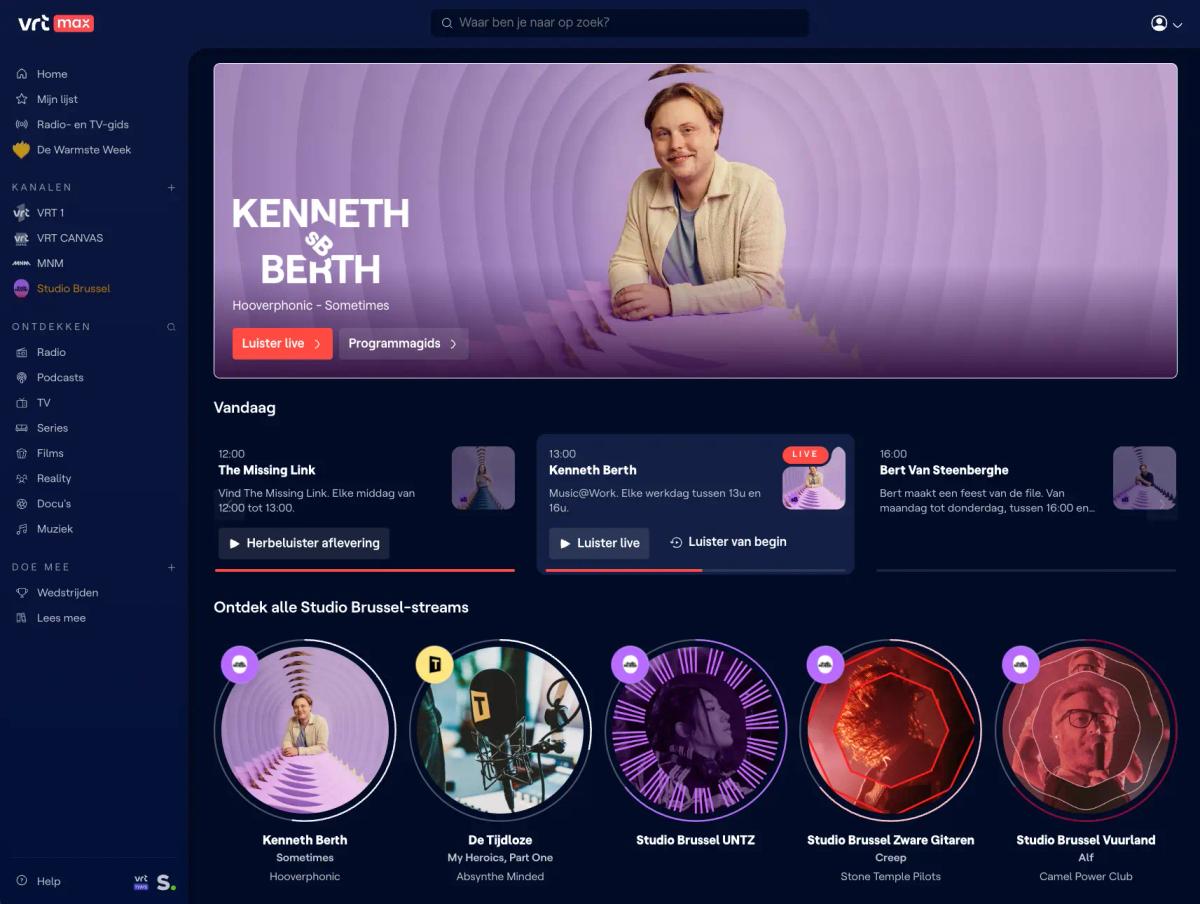
Task: Click the VRT 1 channel logo
Action: 21,213
